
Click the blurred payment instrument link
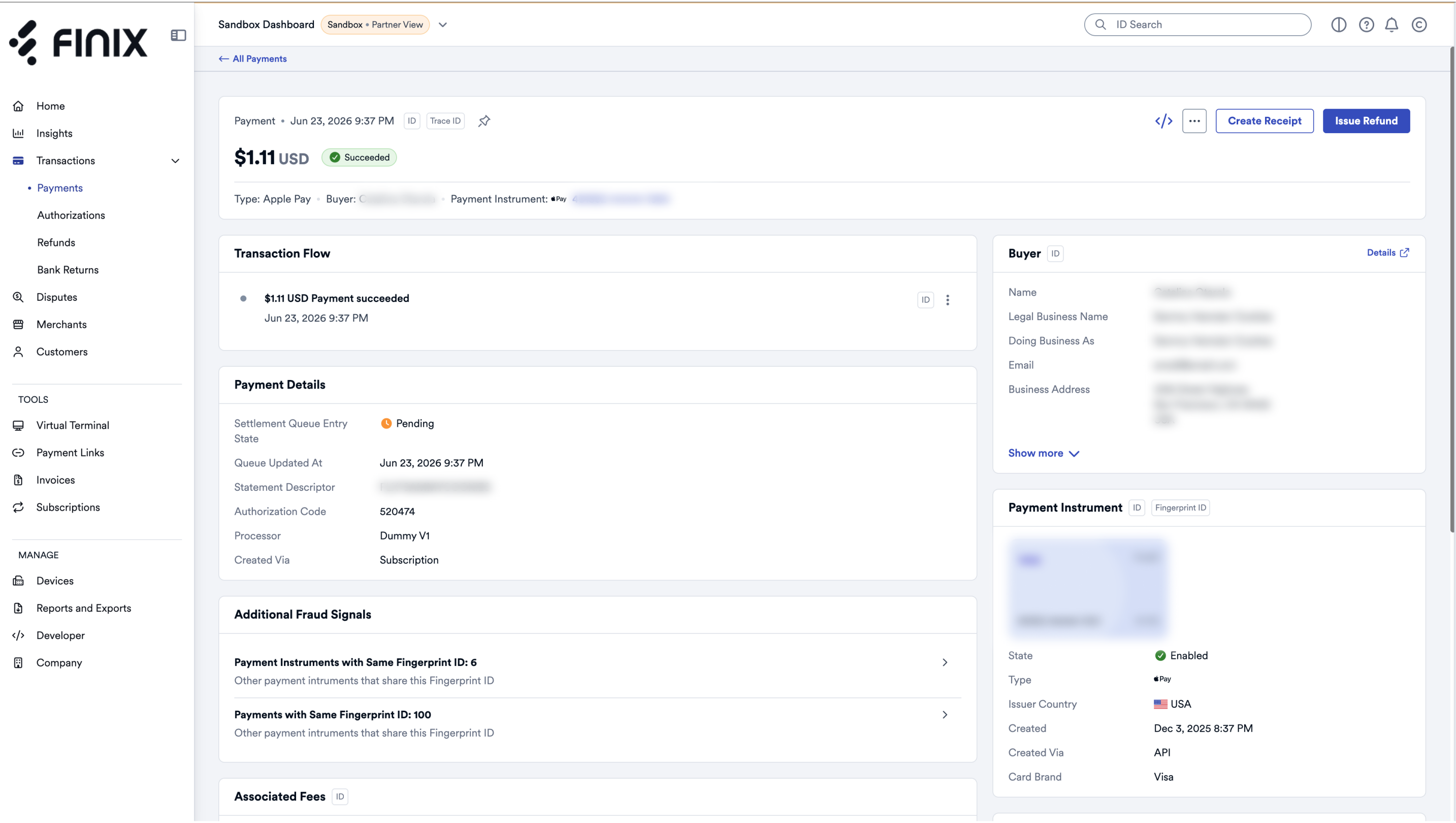621,199
